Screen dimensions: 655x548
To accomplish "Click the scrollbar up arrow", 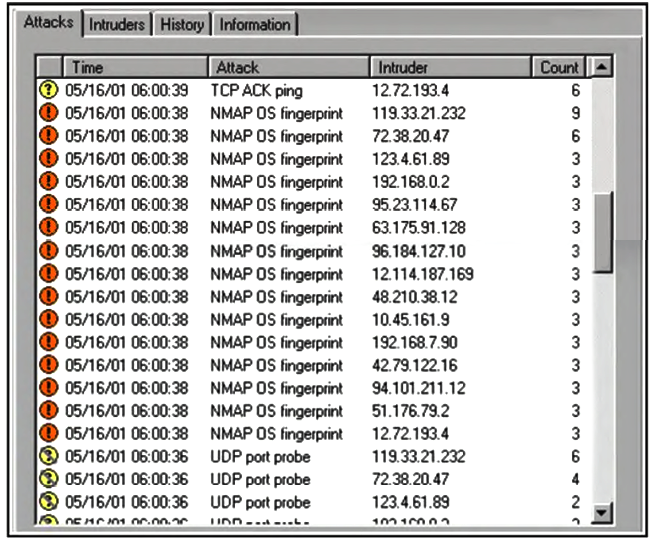I will coord(601,68).
